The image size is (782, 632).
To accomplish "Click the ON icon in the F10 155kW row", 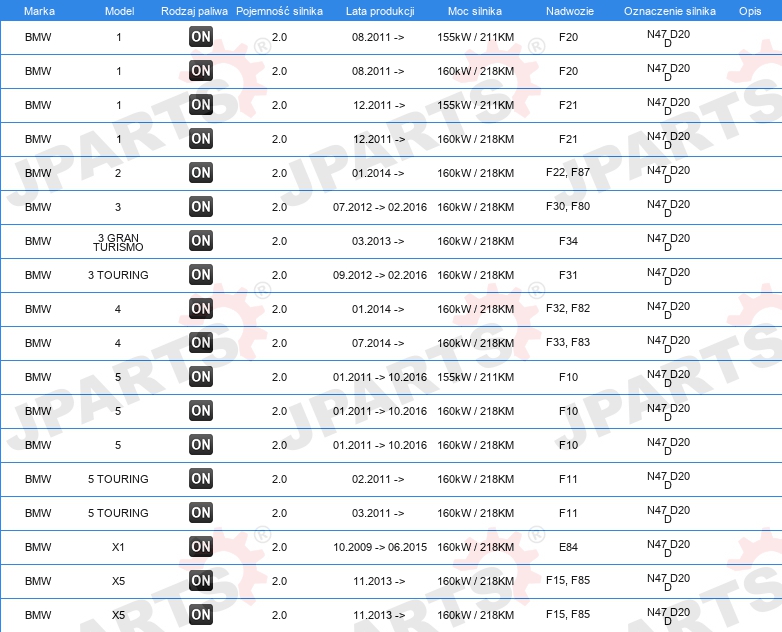I will [x=201, y=377].
